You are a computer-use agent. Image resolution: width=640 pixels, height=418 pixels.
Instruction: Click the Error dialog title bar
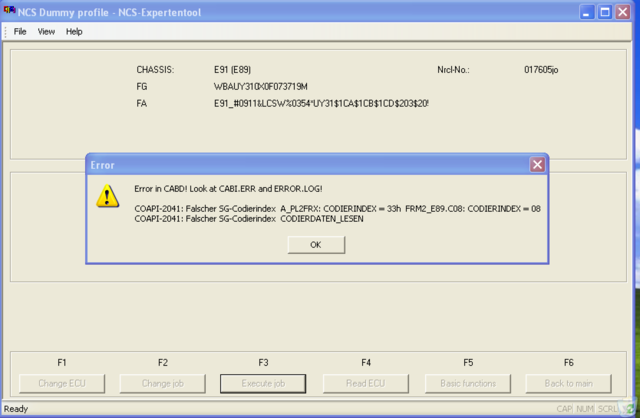point(300,165)
